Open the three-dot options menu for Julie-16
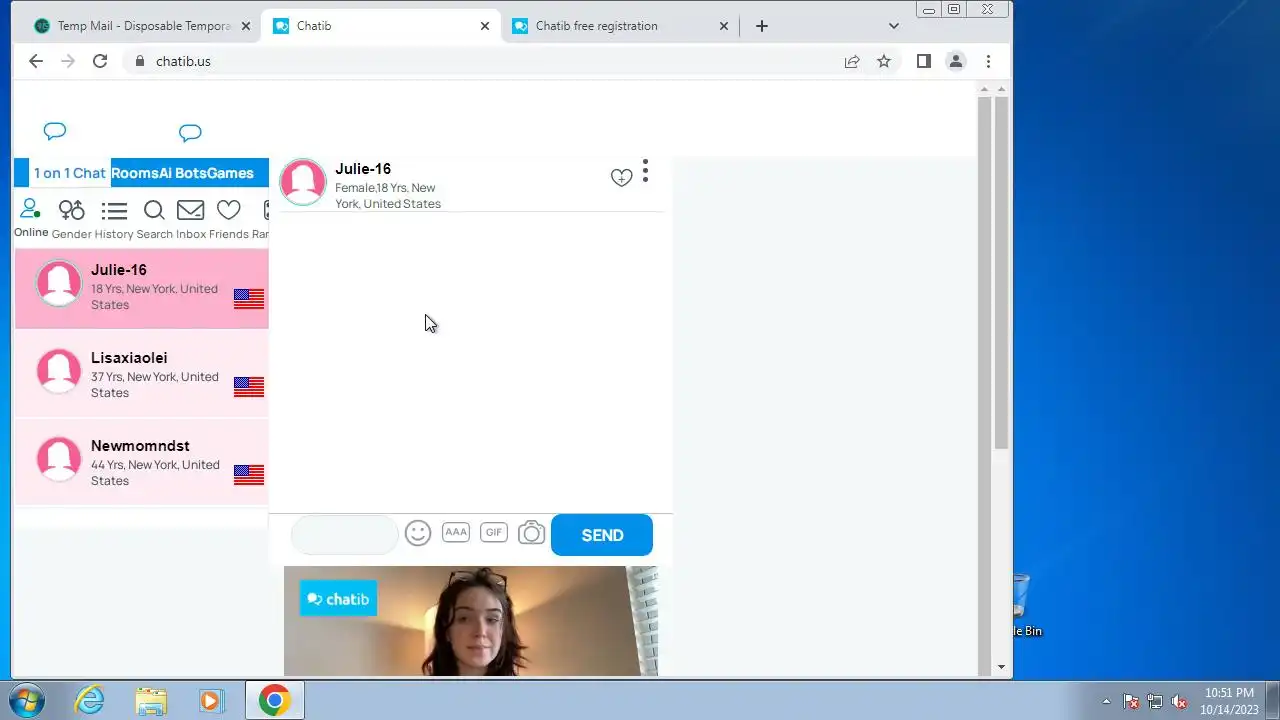Viewport: 1280px width, 720px height. (x=645, y=171)
